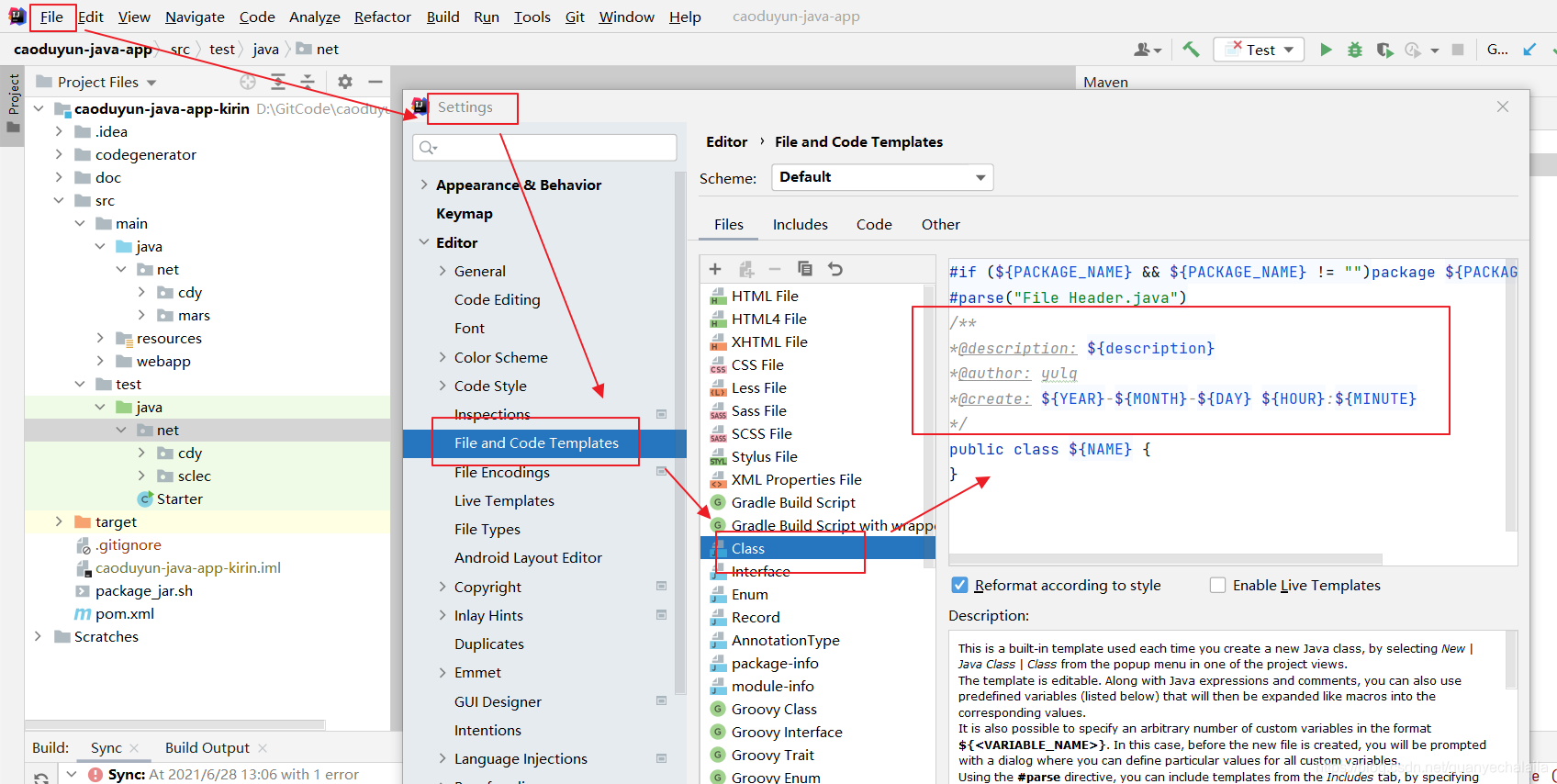
Task: Remove the selected template with minus icon
Action: [x=775, y=269]
